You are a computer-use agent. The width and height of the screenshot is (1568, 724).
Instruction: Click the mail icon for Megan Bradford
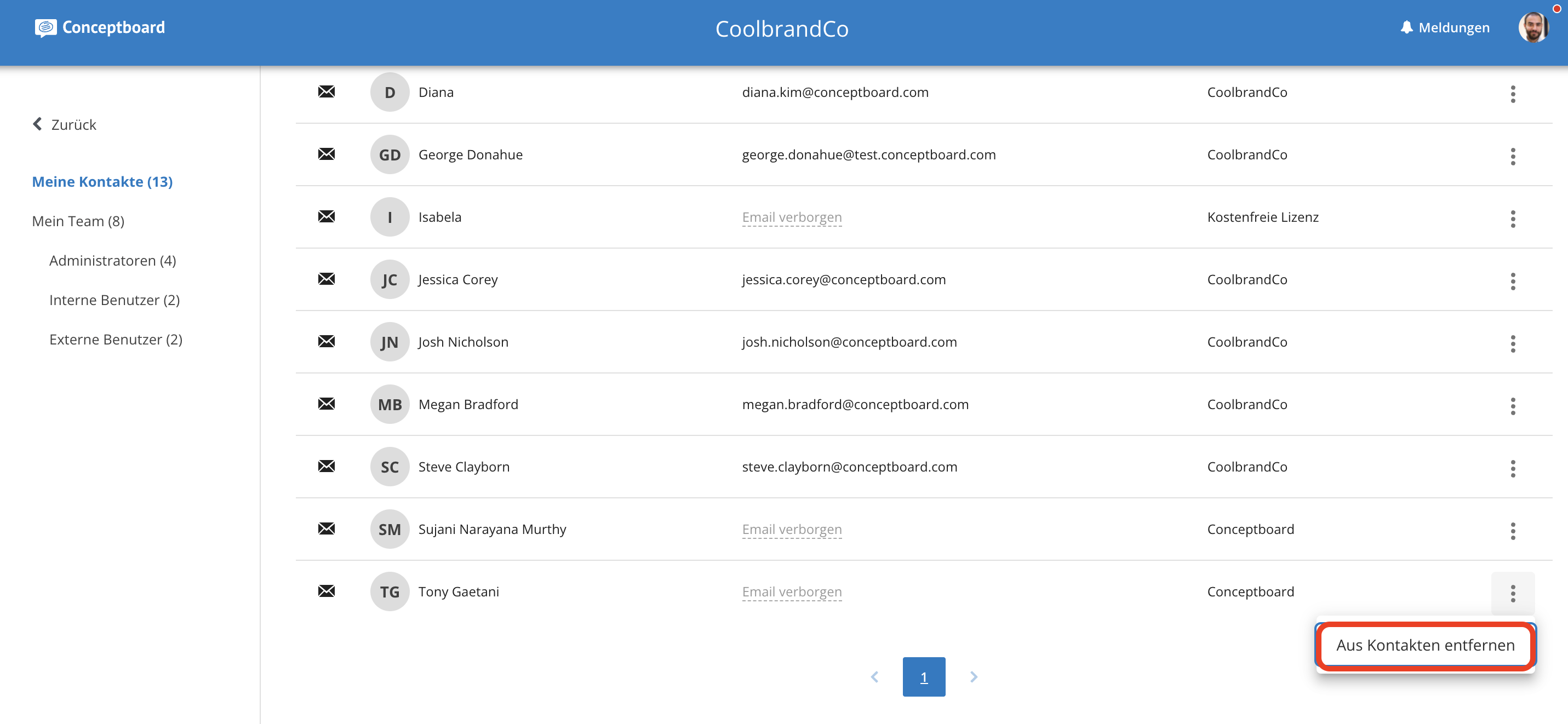327,404
